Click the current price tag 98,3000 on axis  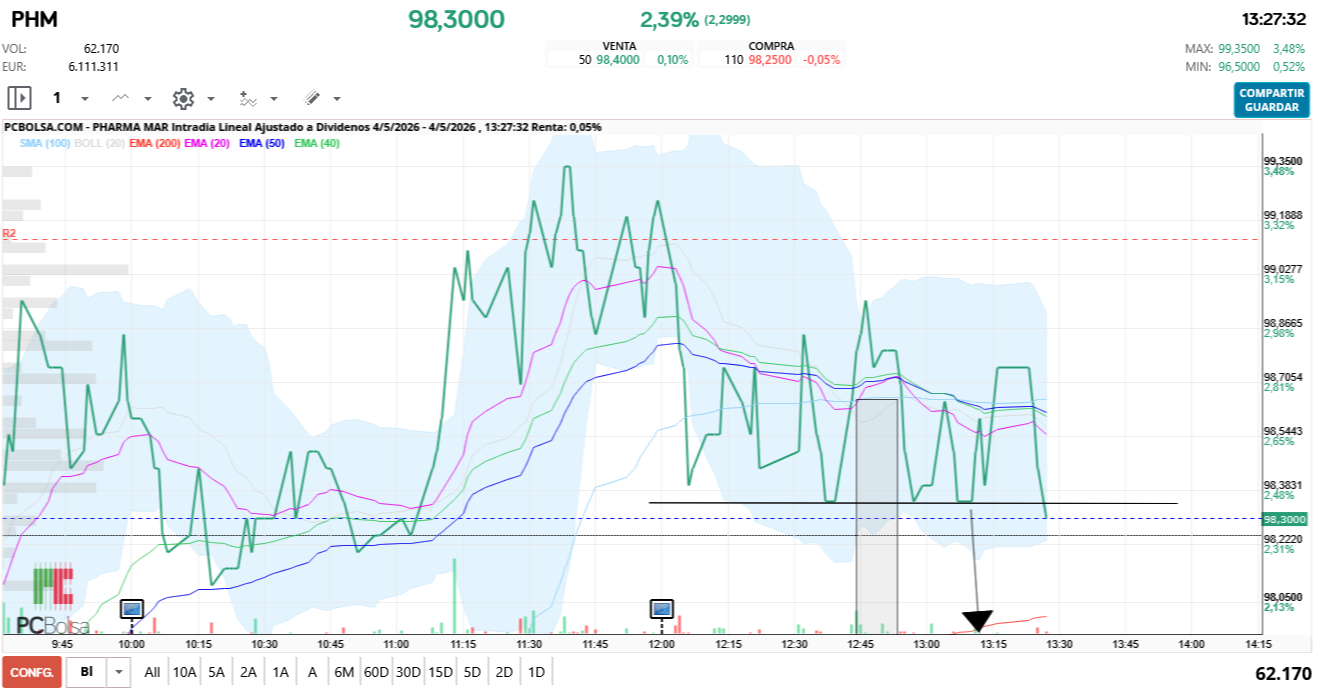(x=1285, y=519)
